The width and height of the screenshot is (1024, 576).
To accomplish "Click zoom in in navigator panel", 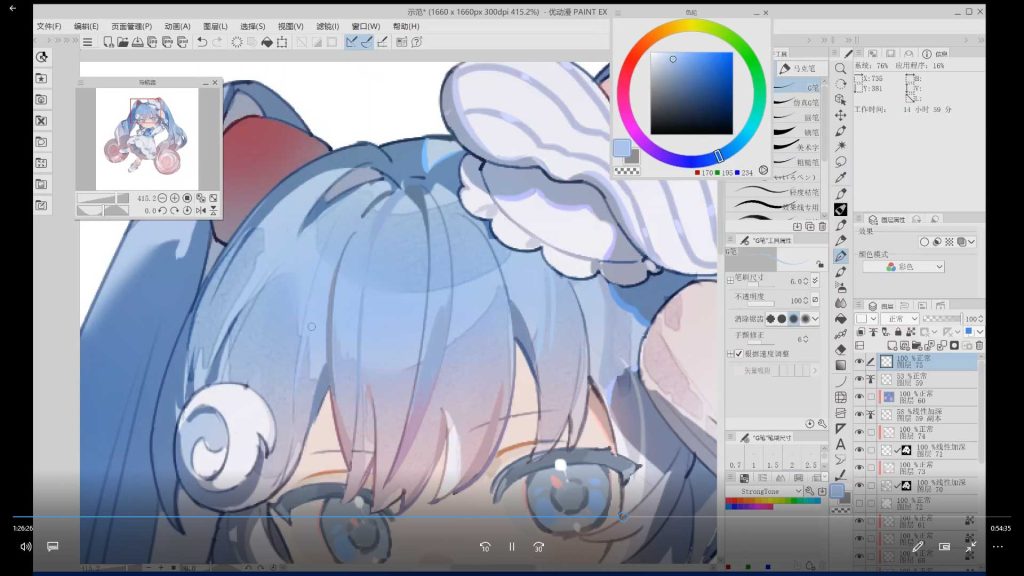I will tap(174, 198).
